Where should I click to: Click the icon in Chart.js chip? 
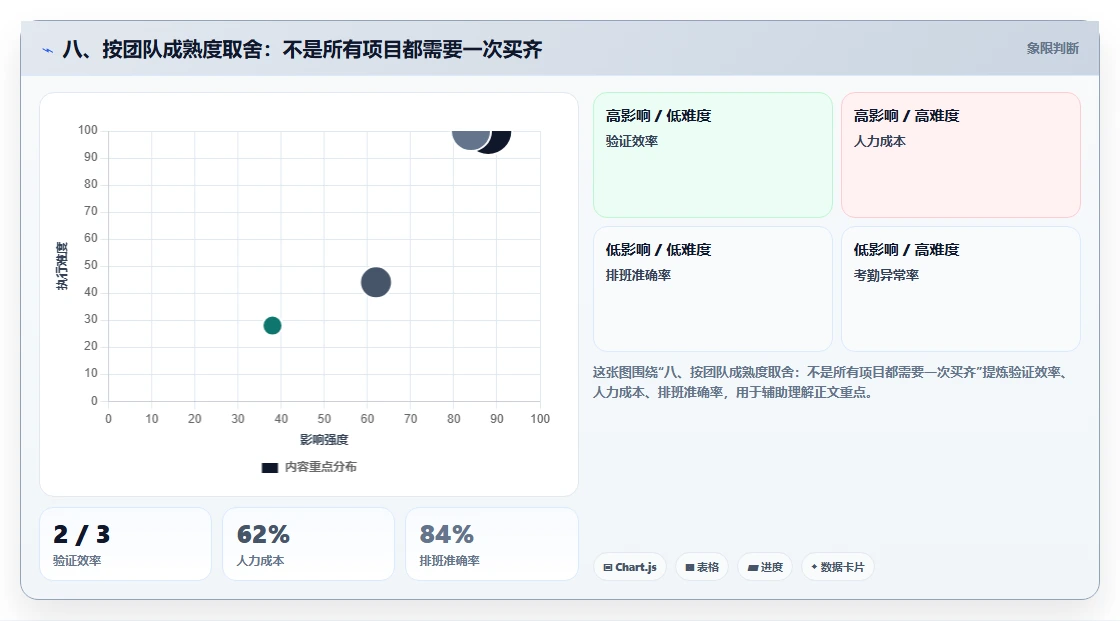coord(608,567)
